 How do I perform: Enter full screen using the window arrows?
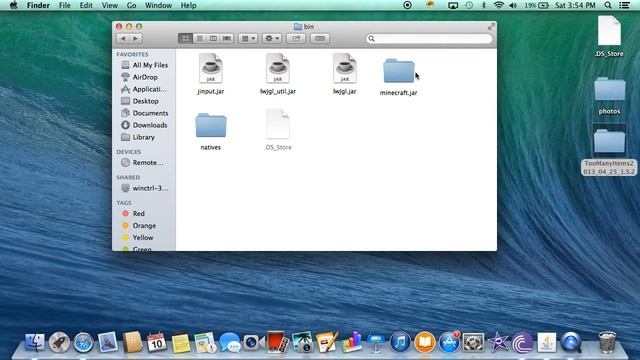(x=491, y=27)
